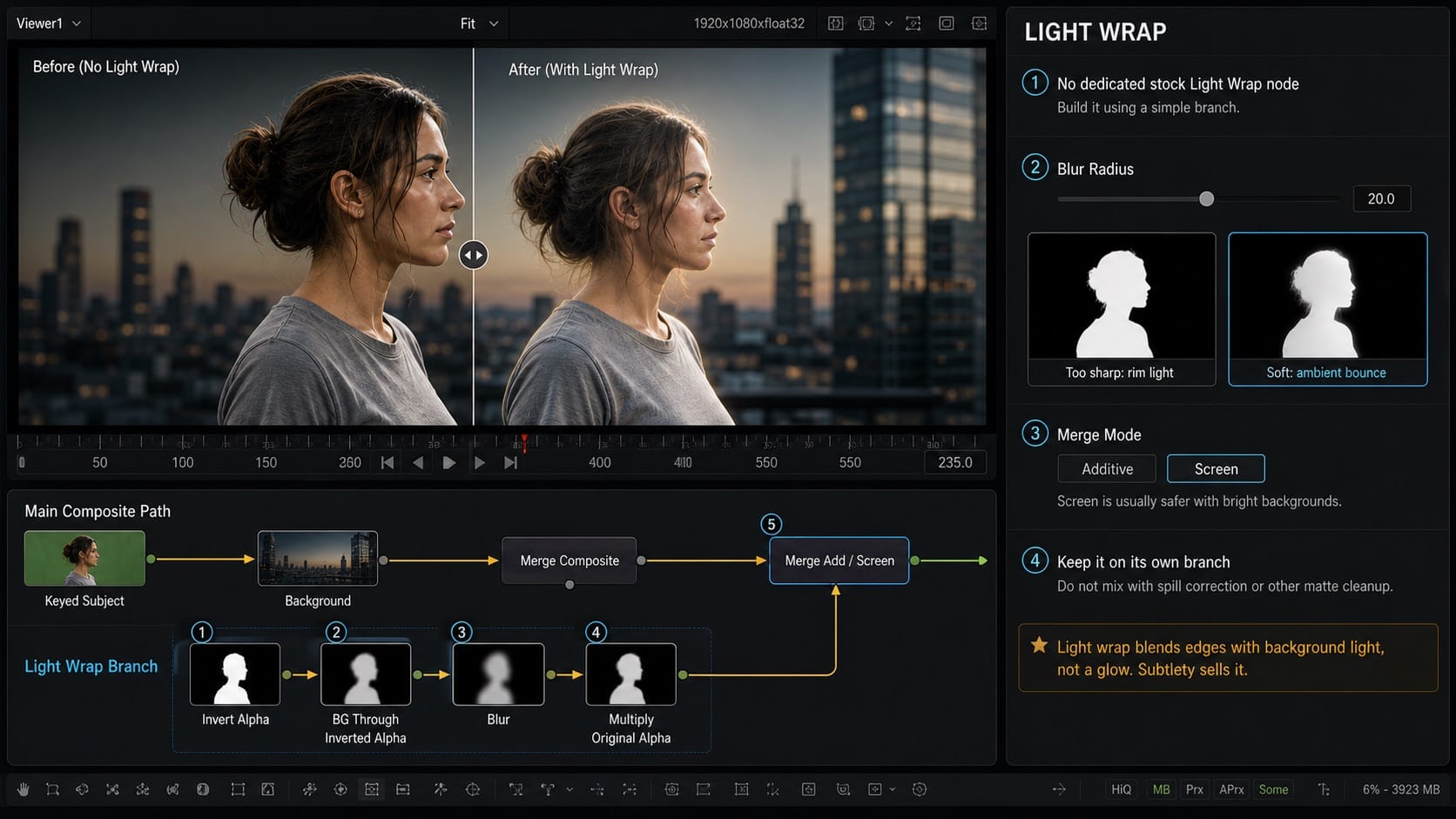
Task: Click the Blur Radius value field 20.0
Action: (x=1381, y=198)
